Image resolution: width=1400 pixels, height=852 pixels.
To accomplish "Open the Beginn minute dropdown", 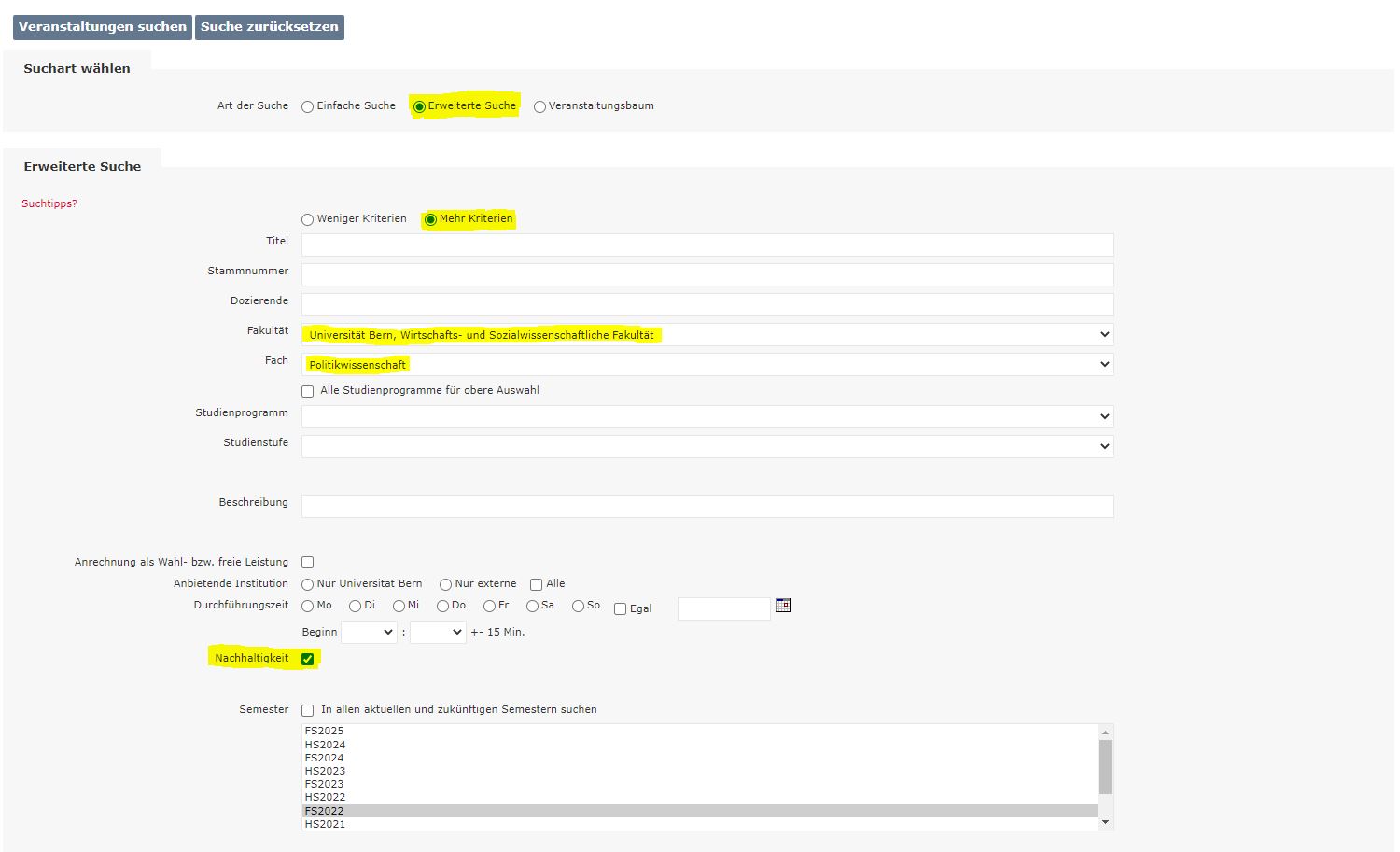I will pyautogui.click(x=438, y=633).
